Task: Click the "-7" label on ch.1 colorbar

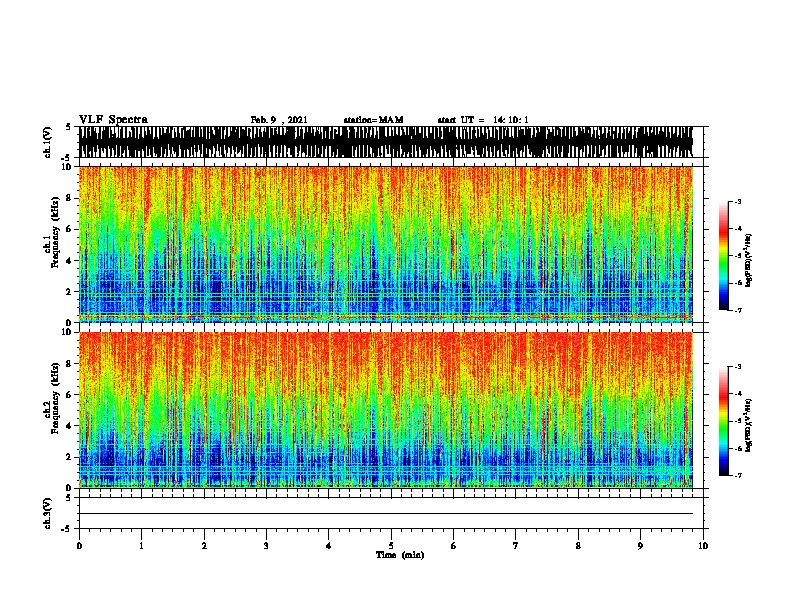Action: click(x=738, y=310)
